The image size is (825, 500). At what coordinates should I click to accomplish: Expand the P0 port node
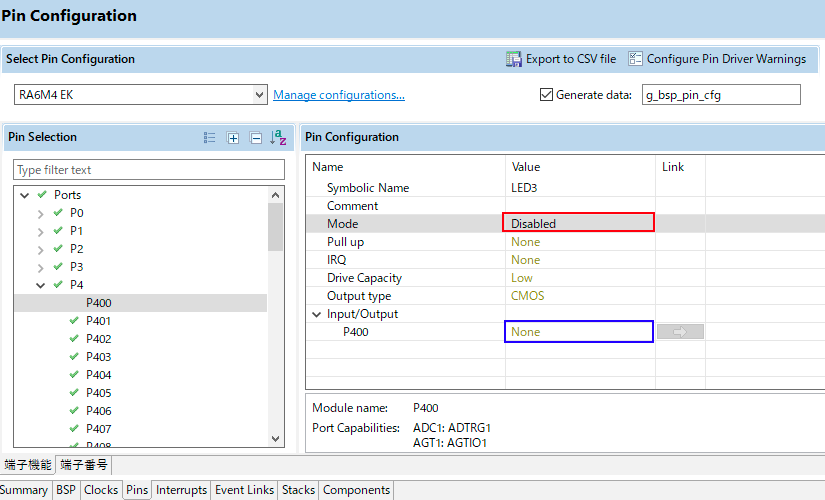pyautogui.click(x=41, y=213)
